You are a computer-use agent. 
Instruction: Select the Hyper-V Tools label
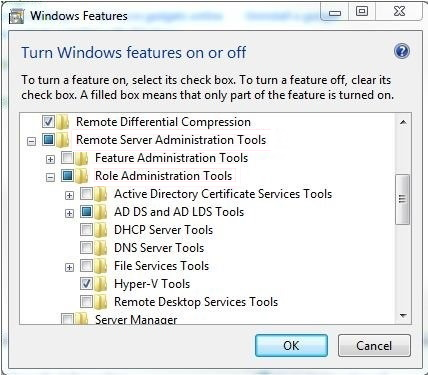(x=152, y=284)
